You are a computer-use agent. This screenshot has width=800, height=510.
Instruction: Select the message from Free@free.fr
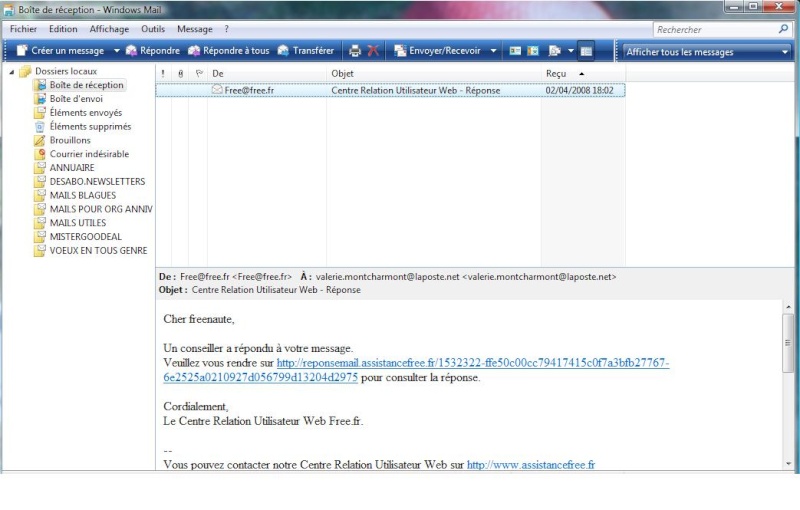[390, 90]
